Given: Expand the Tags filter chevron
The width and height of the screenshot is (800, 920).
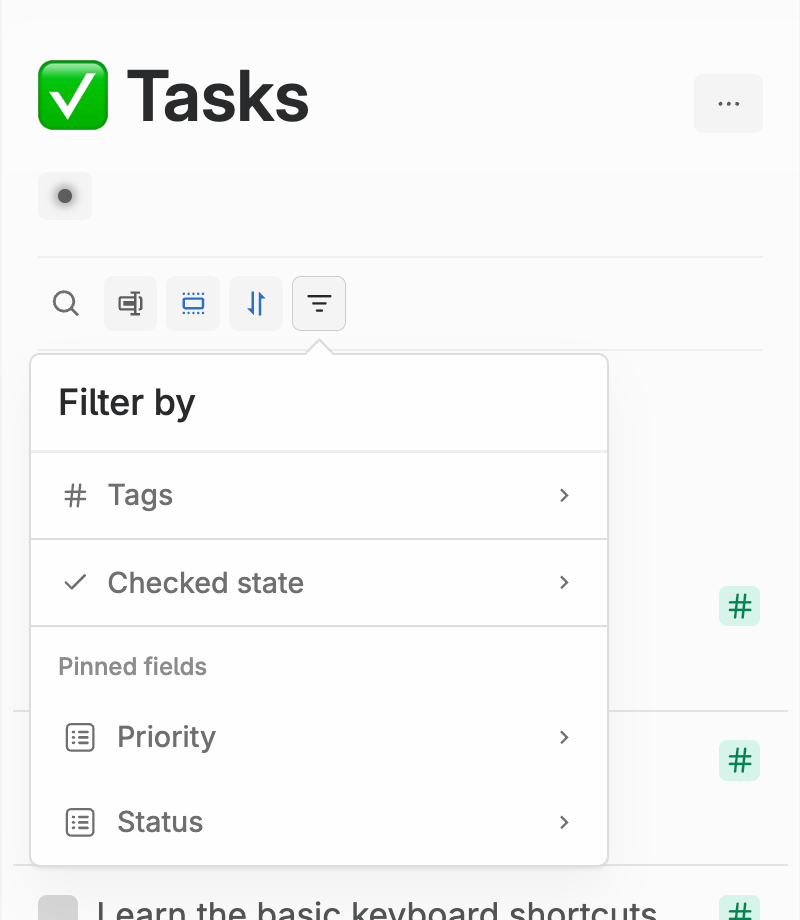Looking at the screenshot, I should click(x=564, y=495).
